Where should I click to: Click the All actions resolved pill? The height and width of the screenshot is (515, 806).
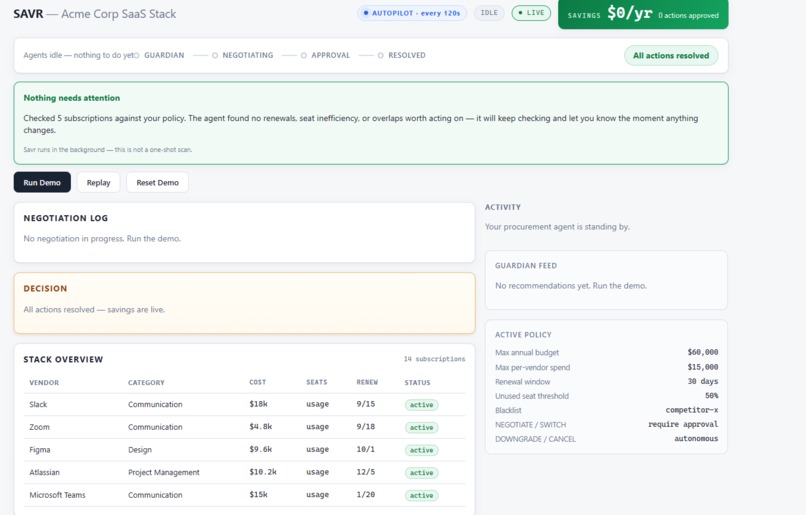coord(671,56)
